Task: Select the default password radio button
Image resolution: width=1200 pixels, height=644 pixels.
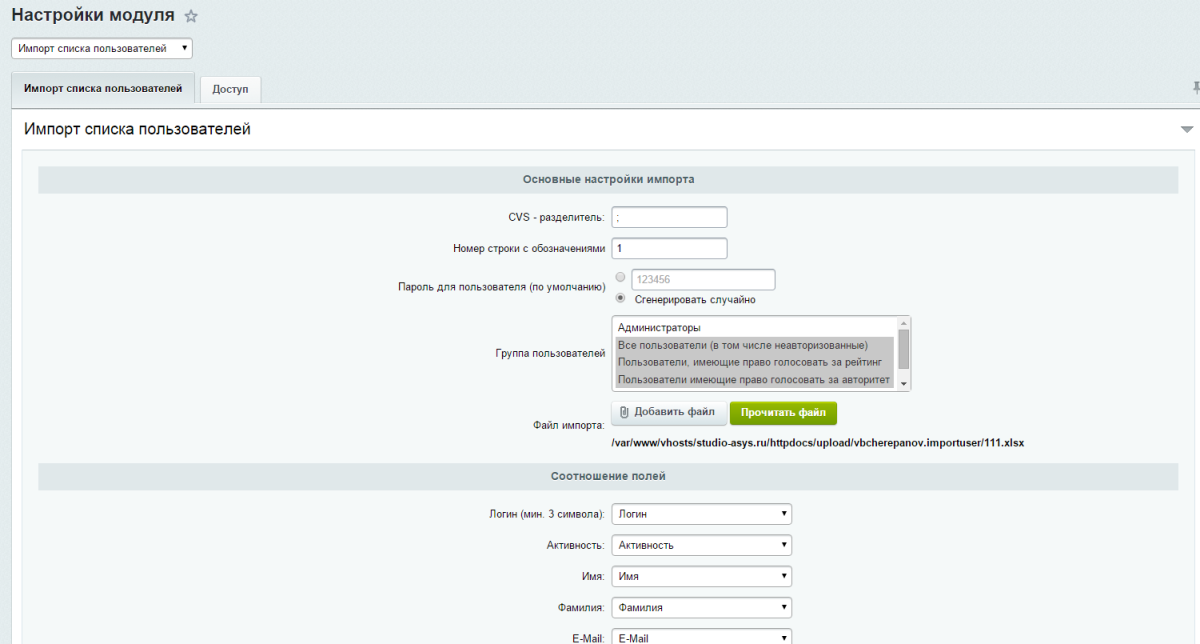Action: pos(620,277)
